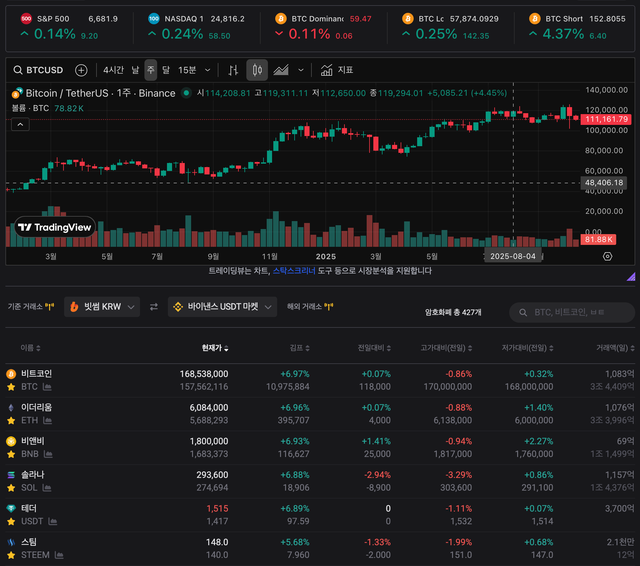Click the plus icon to compare symbols
Screen dimensions: 640x566
[81, 70]
